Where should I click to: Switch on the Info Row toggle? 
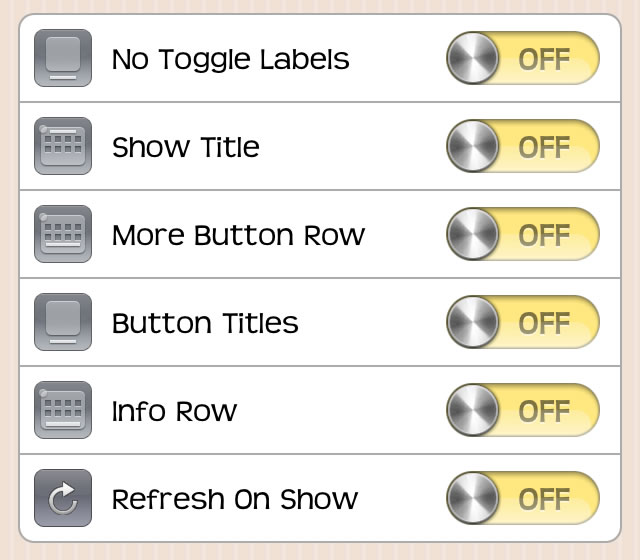(x=523, y=410)
